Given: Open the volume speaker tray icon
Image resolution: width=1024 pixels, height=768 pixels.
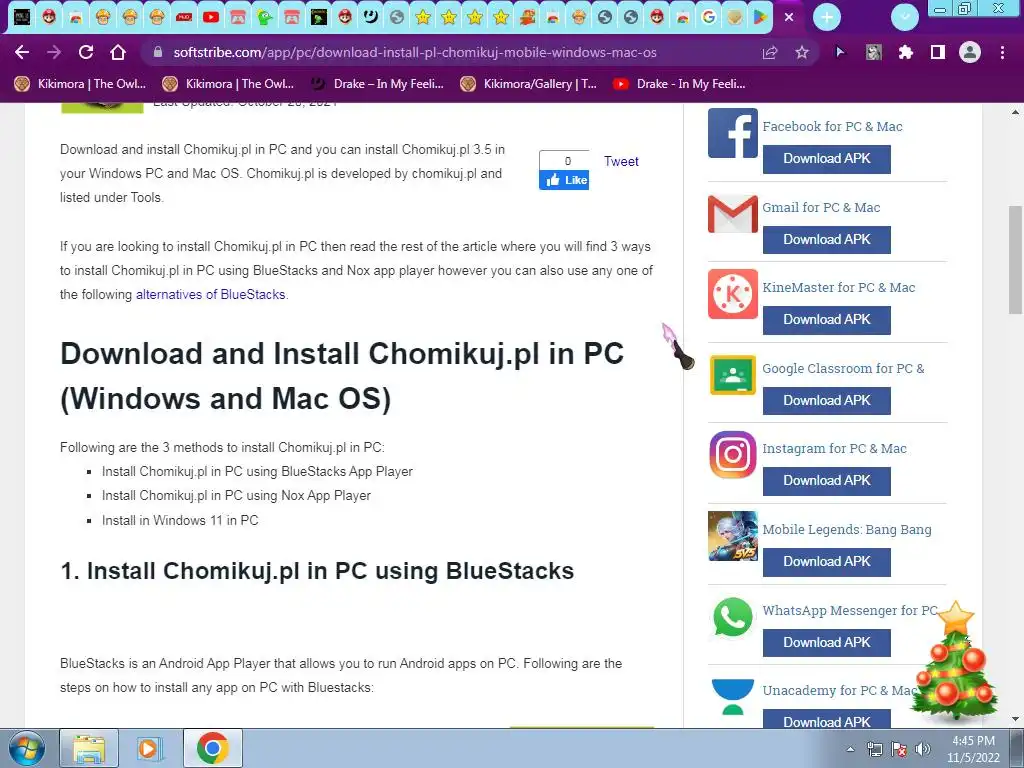Looking at the screenshot, I should point(922,749).
